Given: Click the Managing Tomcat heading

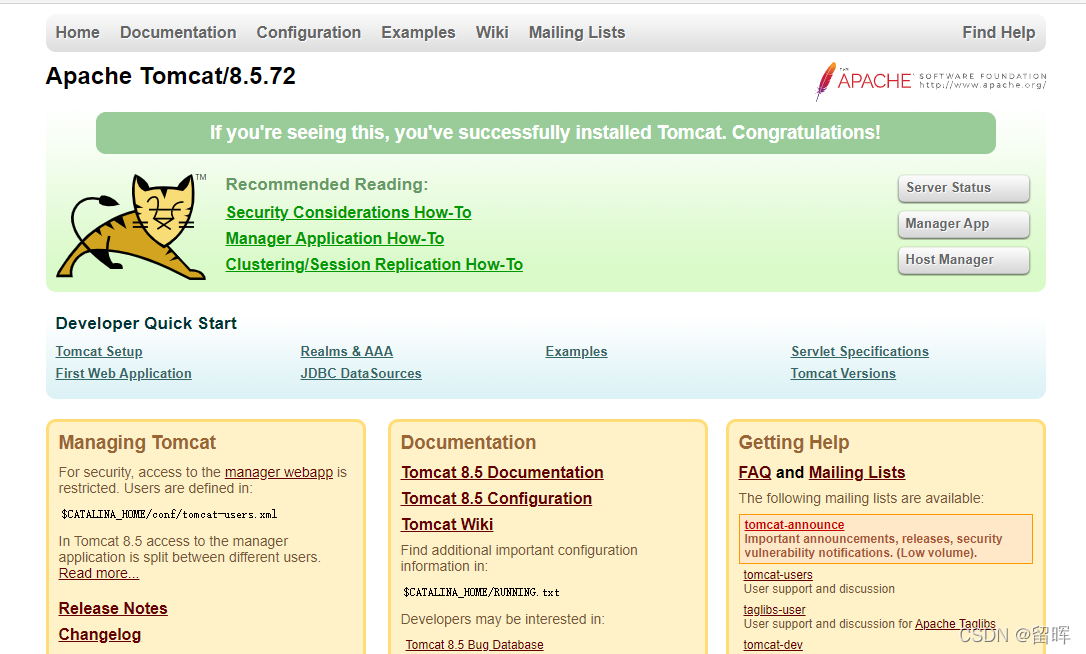Looking at the screenshot, I should pos(137,443).
